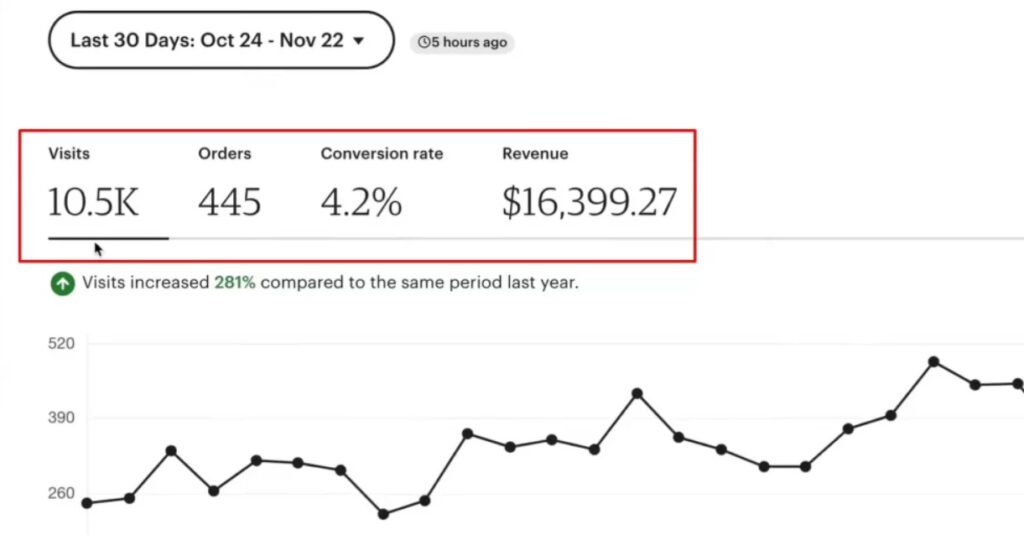Click the underline beneath the Visits value
This screenshot has height=535, width=1024.
click(x=108, y=239)
